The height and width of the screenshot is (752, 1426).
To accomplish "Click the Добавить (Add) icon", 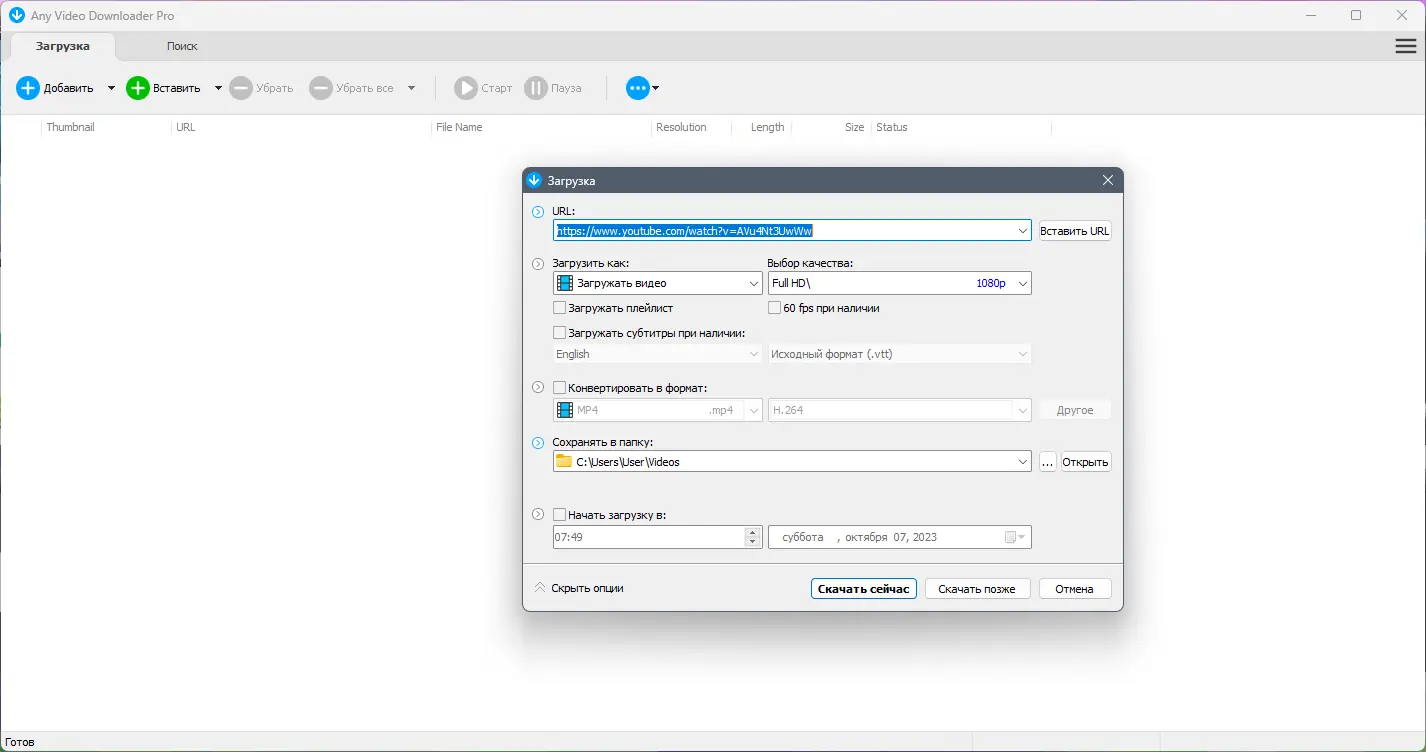I will 27,88.
